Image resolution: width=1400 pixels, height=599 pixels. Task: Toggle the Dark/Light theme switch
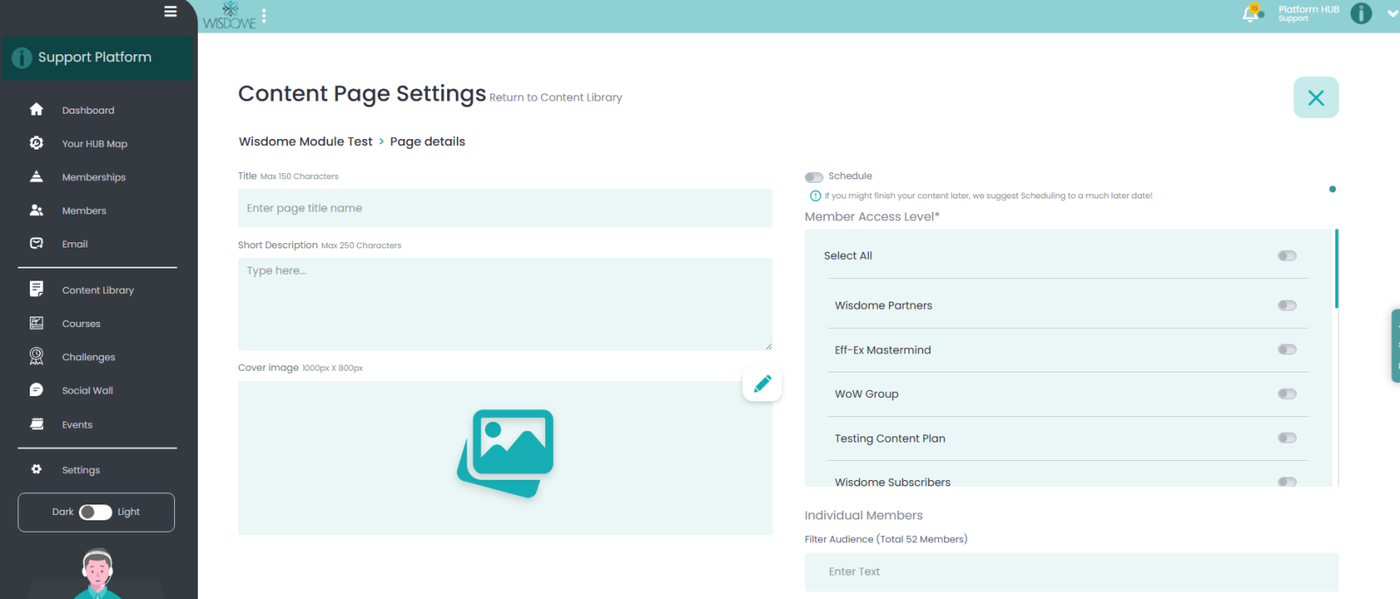[95, 512]
